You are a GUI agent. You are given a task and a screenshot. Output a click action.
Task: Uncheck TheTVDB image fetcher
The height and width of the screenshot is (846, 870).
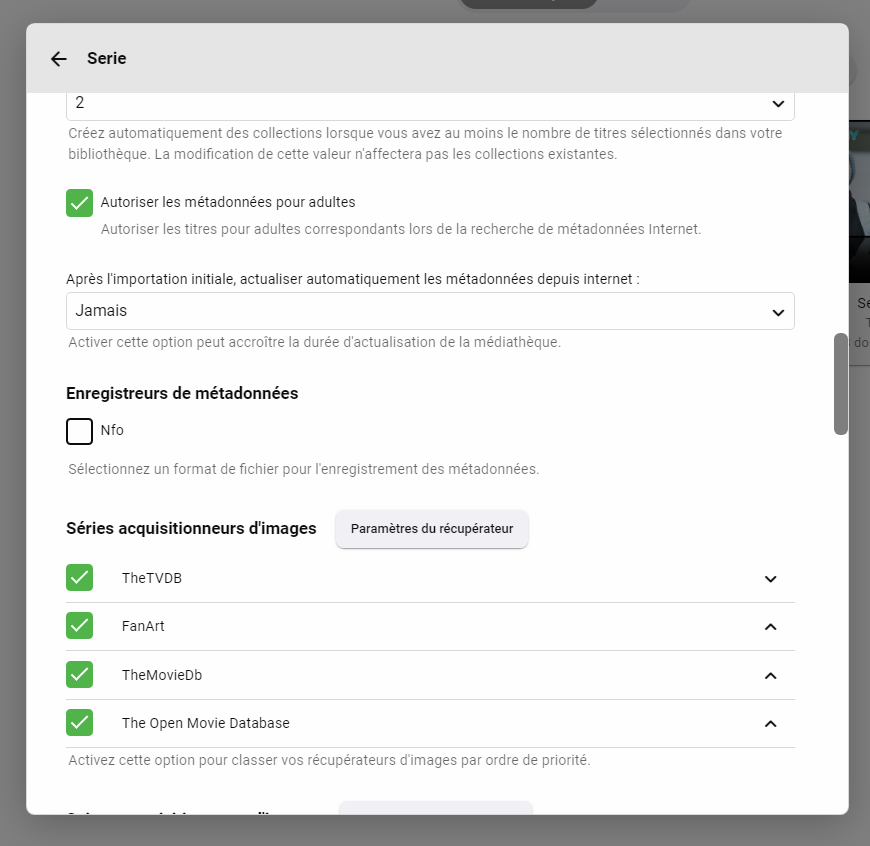pyautogui.click(x=80, y=578)
